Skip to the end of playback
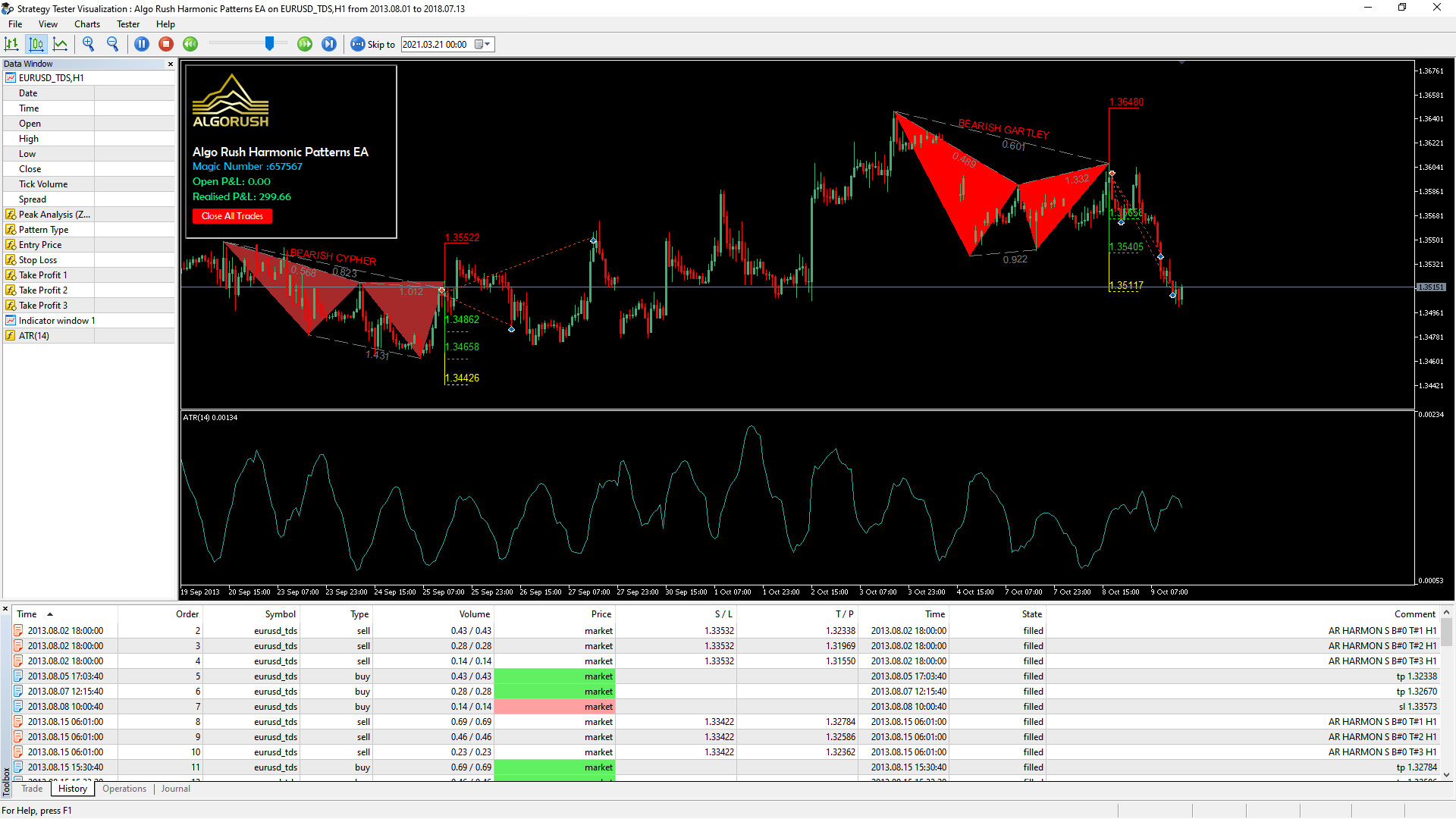This screenshot has width=1456, height=819. pyautogui.click(x=329, y=44)
